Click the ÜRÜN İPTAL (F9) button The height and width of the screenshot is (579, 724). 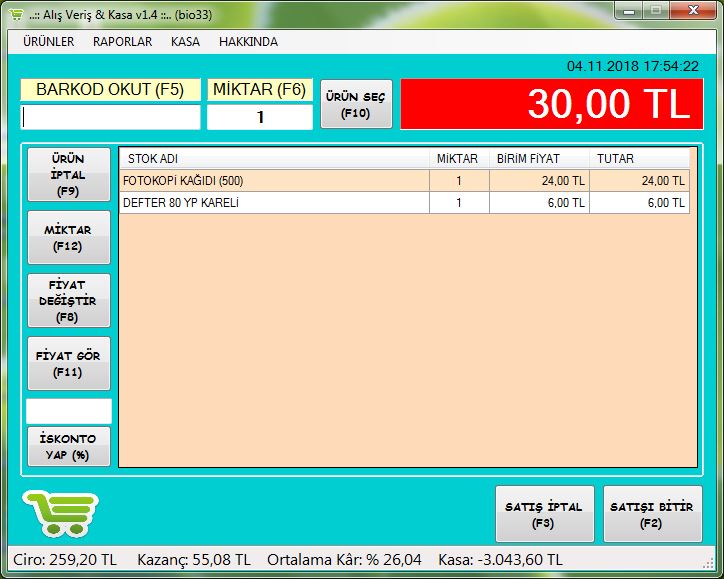click(x=69, y=175)
